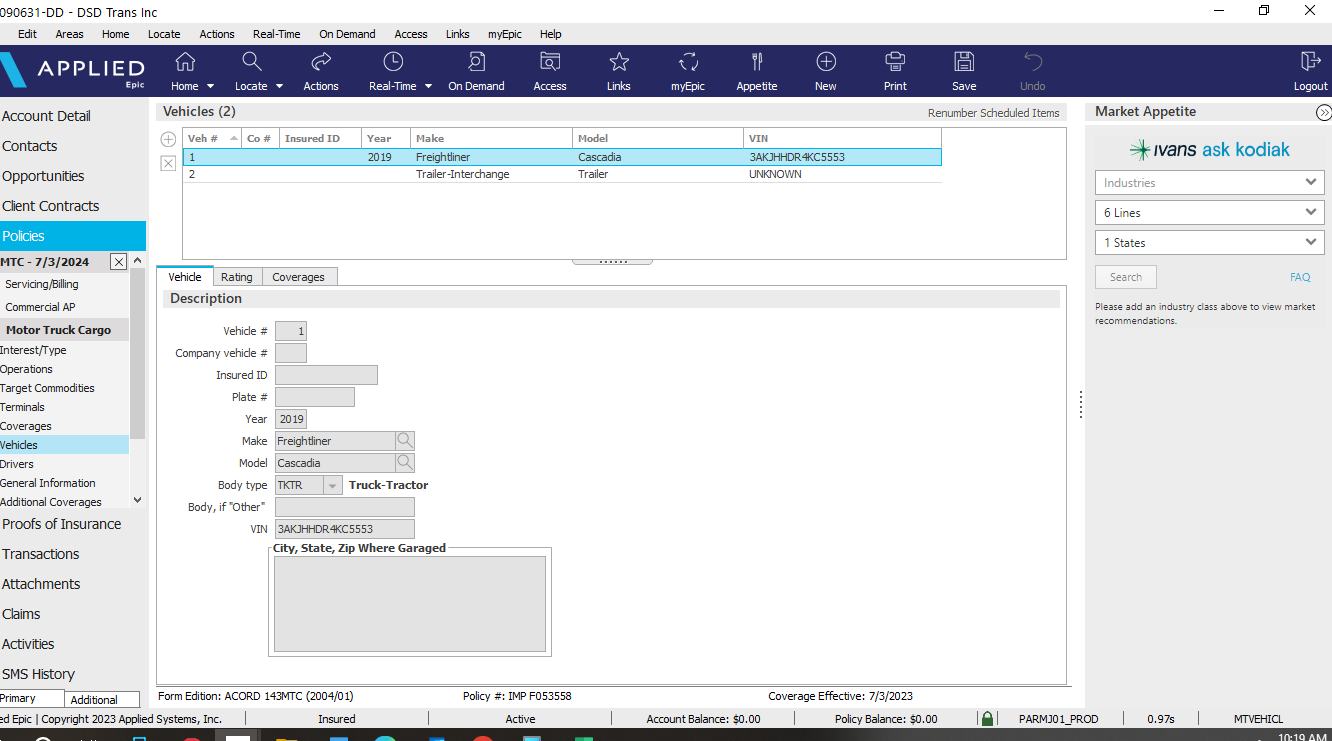Click the Insured ID input field

(x=326, y=375)
